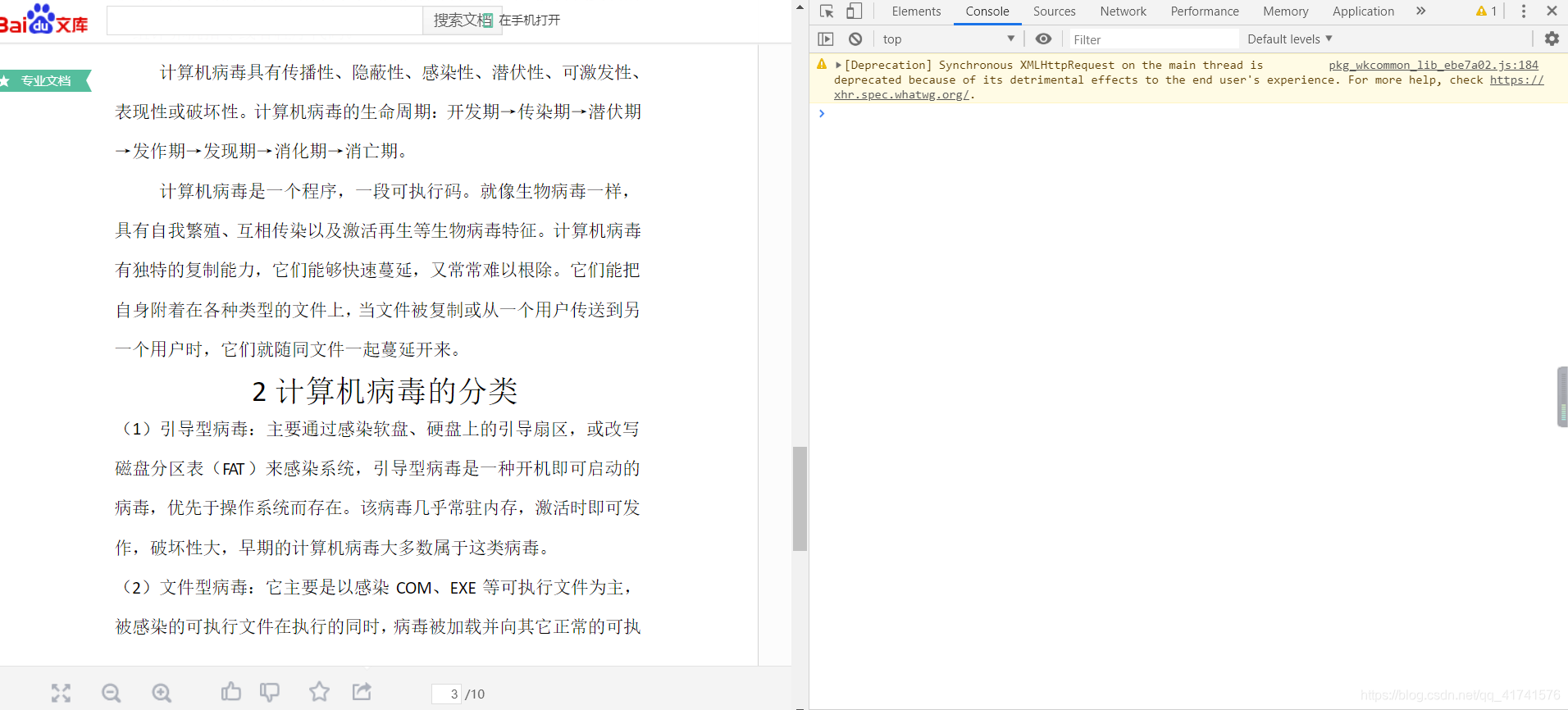Create live expression with eye icon
The image size is (1568, 710).
[1043, 39]
